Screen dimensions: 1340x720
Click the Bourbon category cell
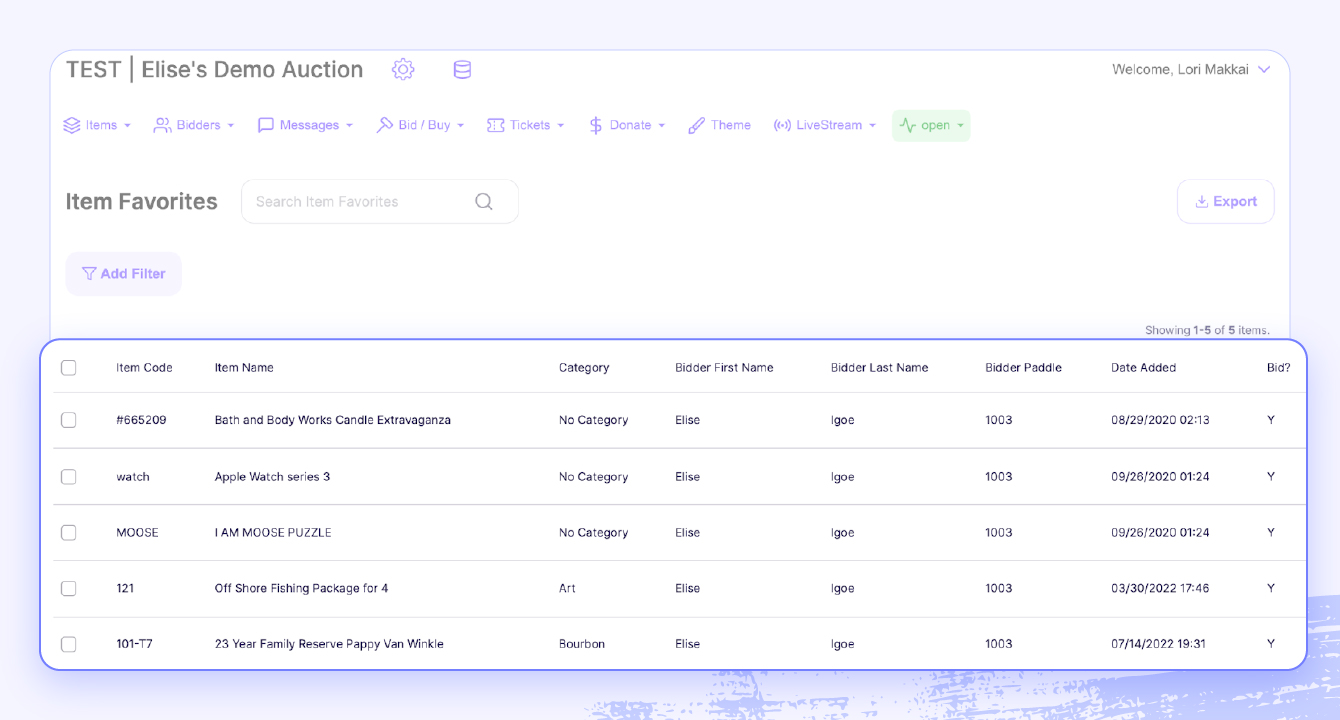(x=582, y=644)
